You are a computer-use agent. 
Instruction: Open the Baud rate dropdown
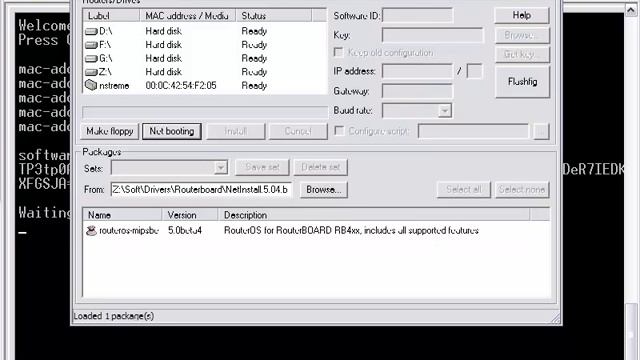click(x=444, y=111)
